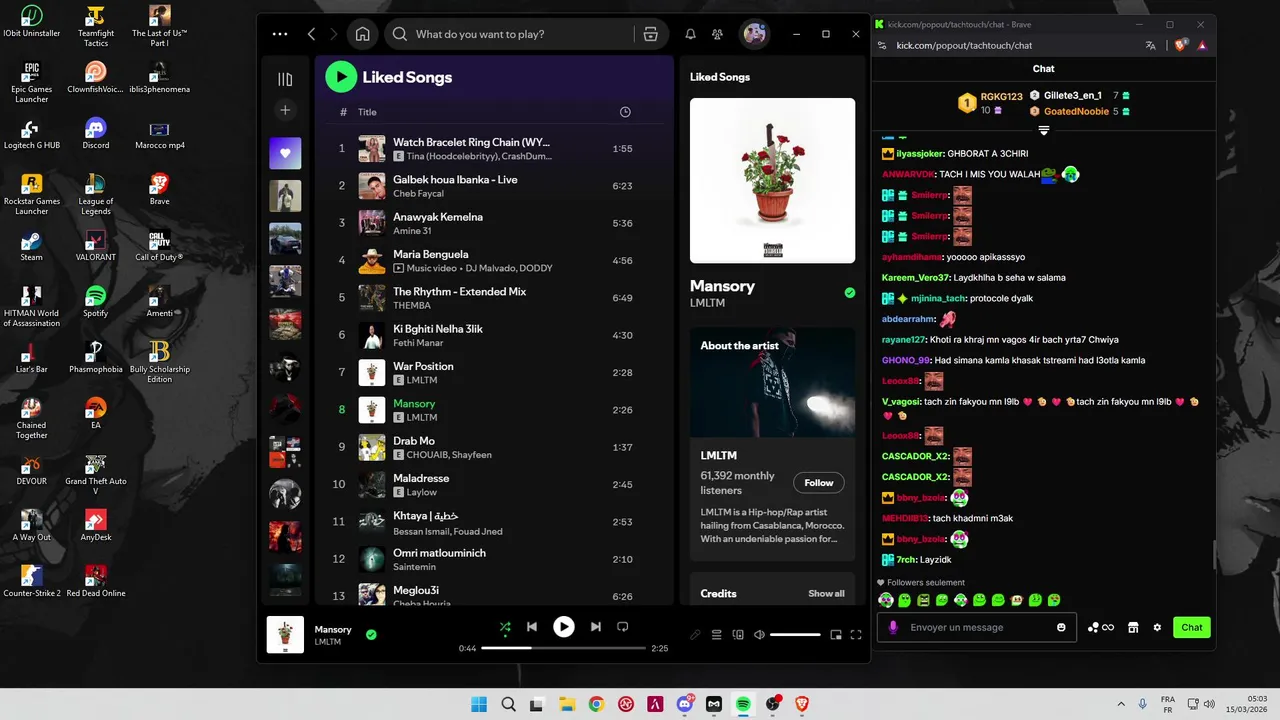The width and height of the screenshot is (1280, 720).
Task: Show hidden system tray icons
Action: (x=1120, y=704)
